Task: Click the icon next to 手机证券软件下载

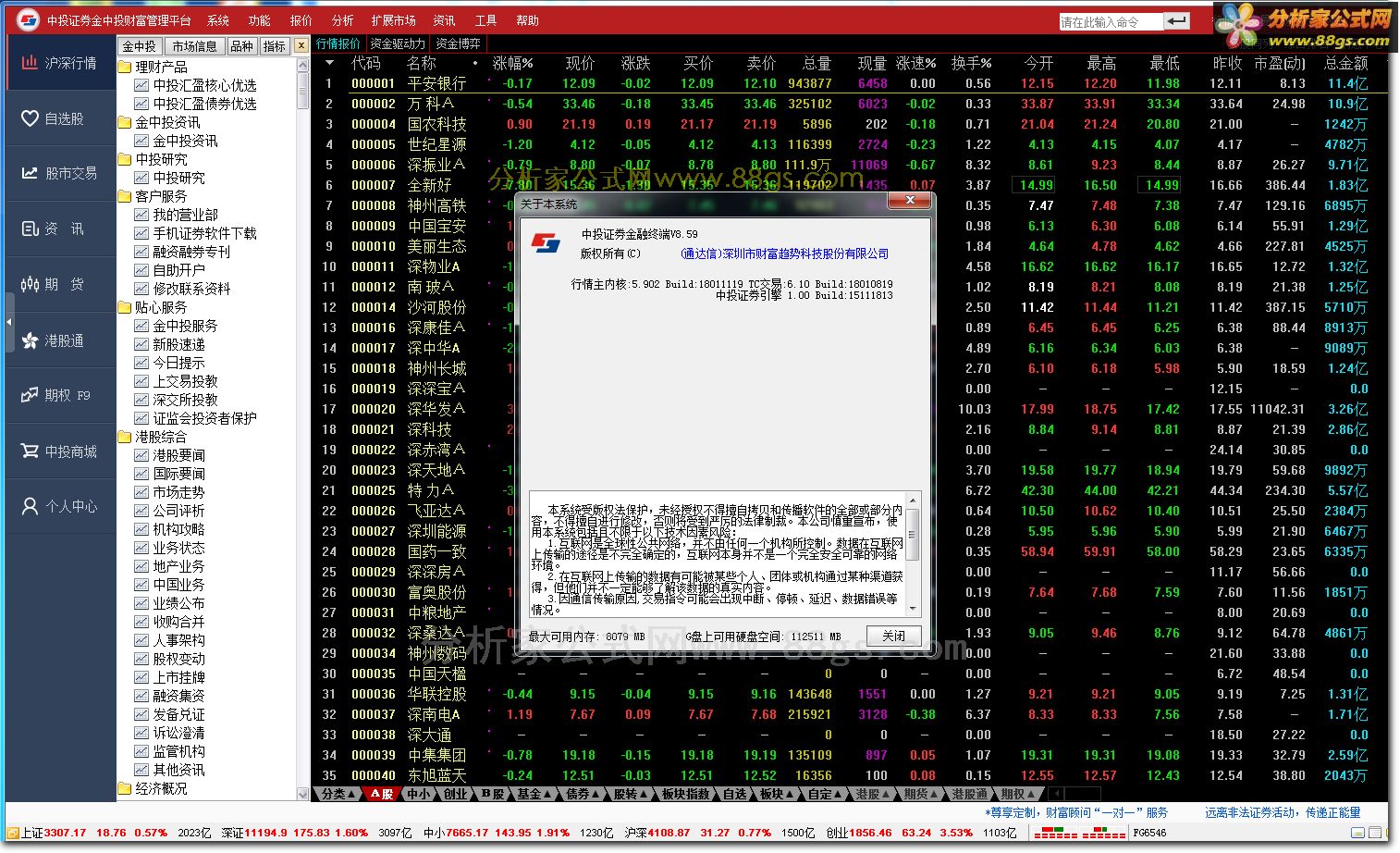Action: point(141,233)
